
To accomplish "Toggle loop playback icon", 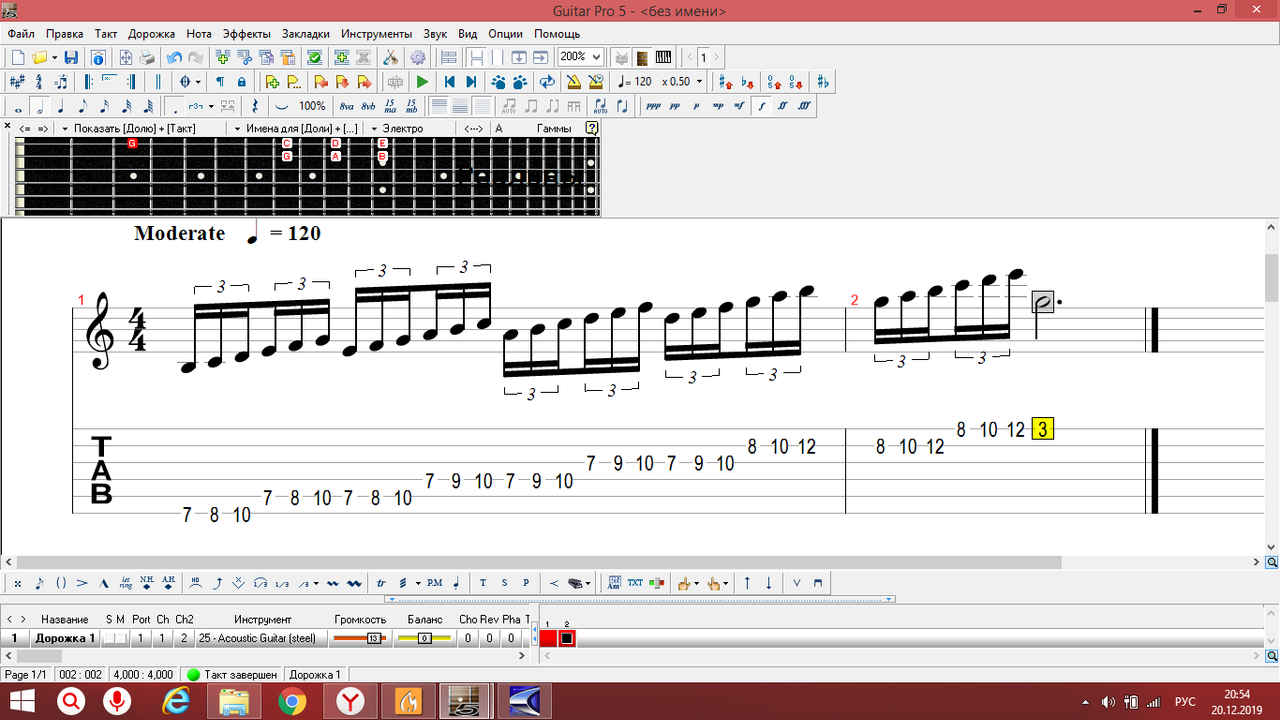I will [x=547, y=81].
